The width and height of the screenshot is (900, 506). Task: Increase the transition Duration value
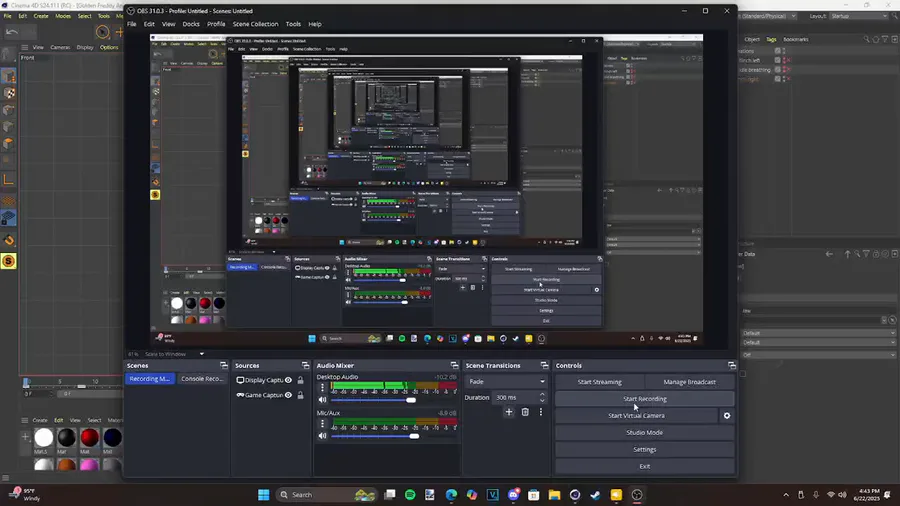click(542, 394)
